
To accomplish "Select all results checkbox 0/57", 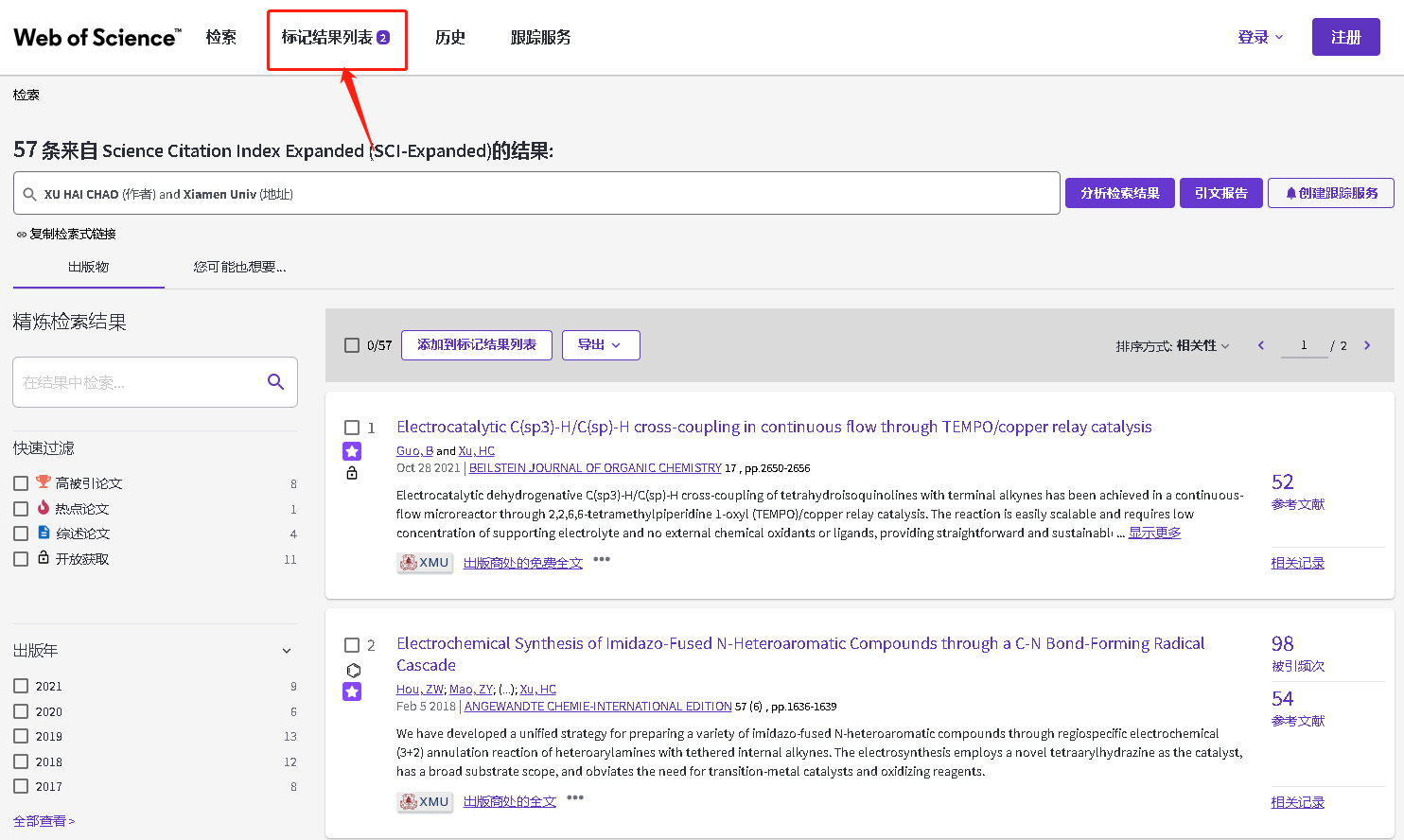I will (352, 345).
